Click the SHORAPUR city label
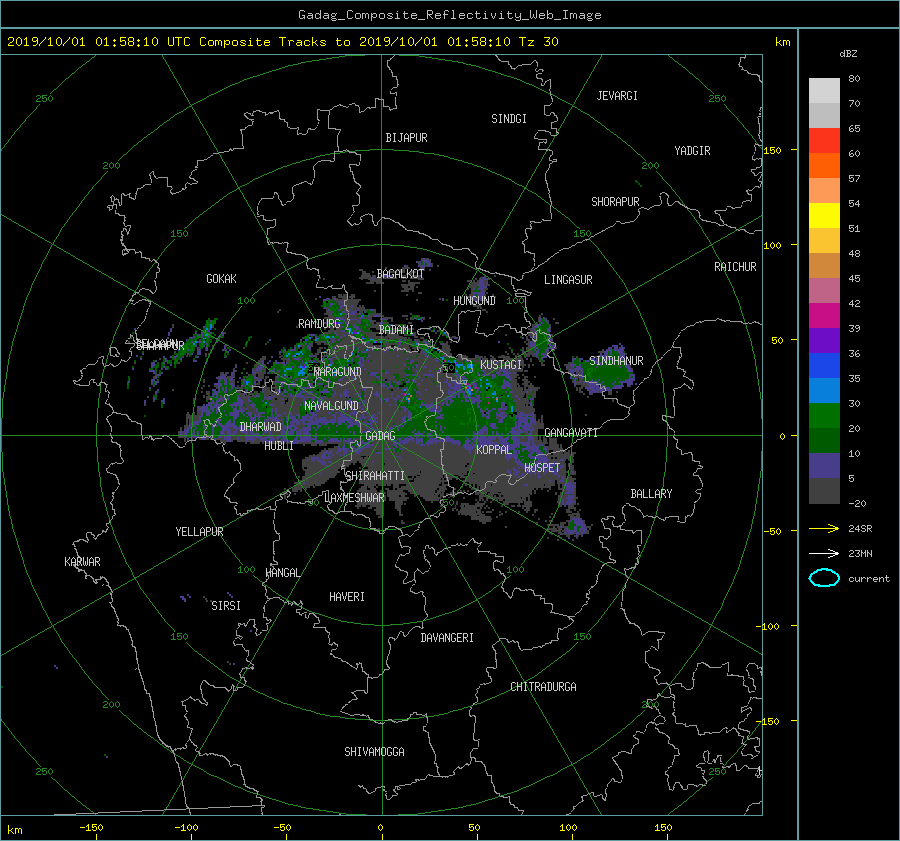900x841 pixels. [615, 202]
